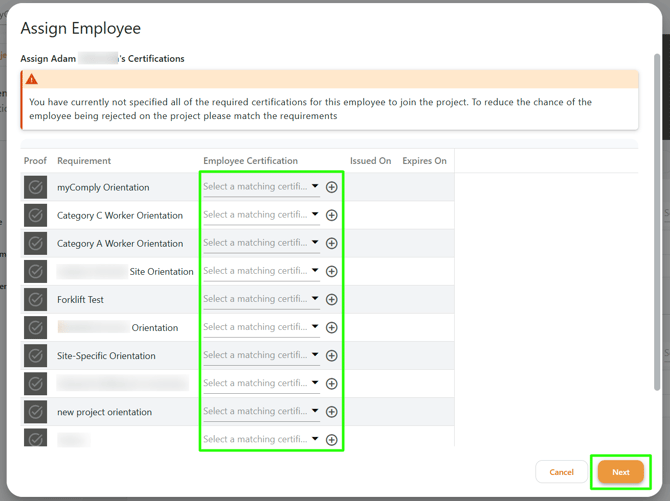Click the Assign Employee dialog title
670x501 pixels.
point(81,29)
